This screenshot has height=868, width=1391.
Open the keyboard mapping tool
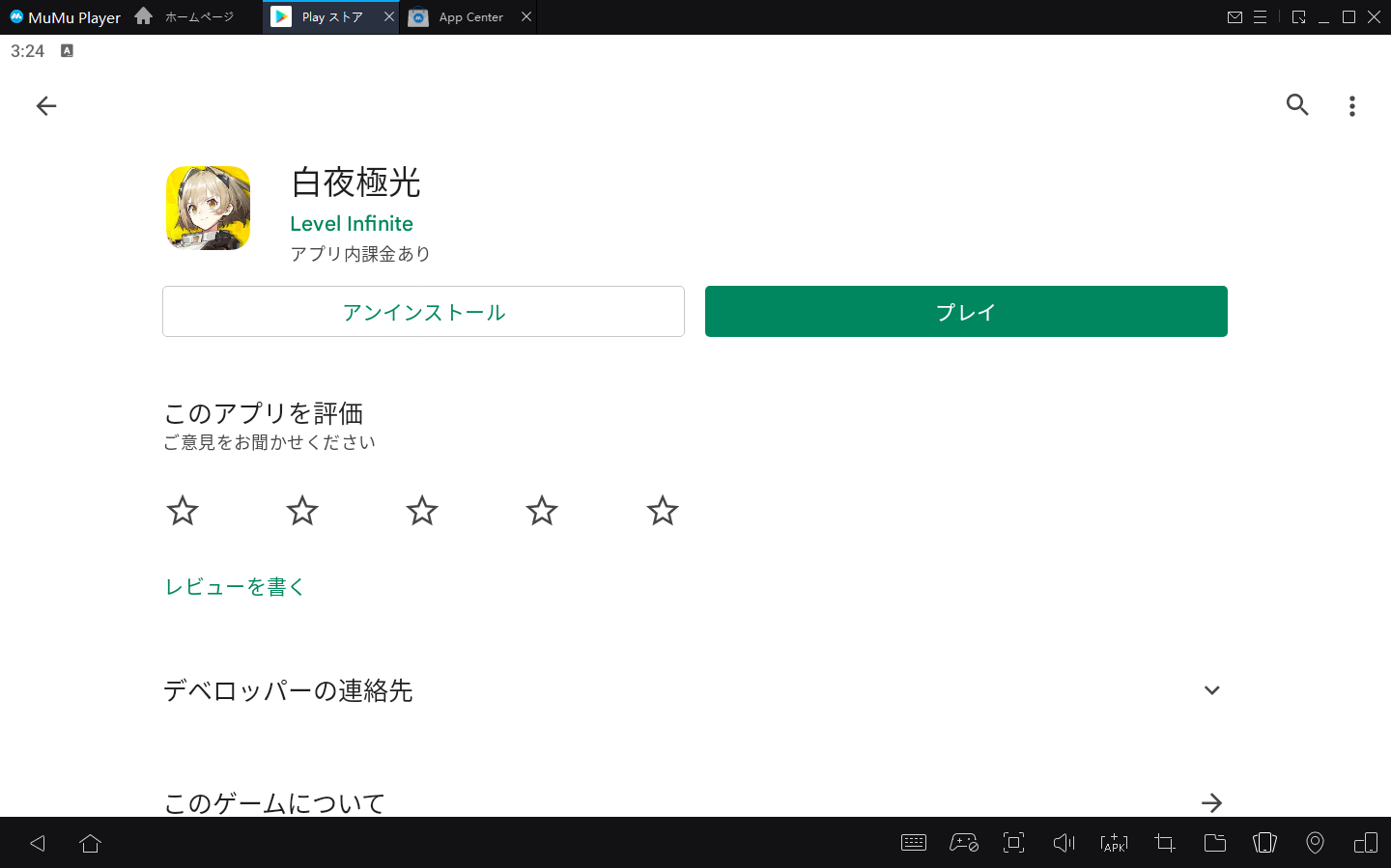tap(914, 843)
